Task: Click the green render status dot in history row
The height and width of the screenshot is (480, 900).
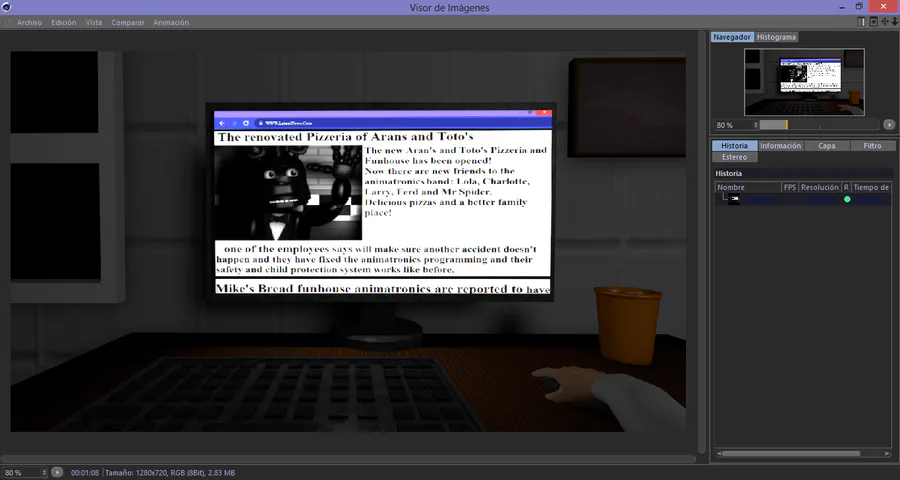Action: pyautogui.click(x=847, y=199)
